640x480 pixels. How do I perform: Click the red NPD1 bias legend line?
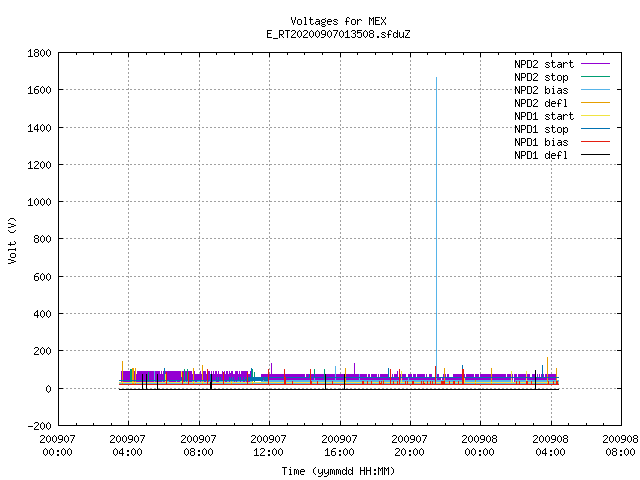[595, 142]
